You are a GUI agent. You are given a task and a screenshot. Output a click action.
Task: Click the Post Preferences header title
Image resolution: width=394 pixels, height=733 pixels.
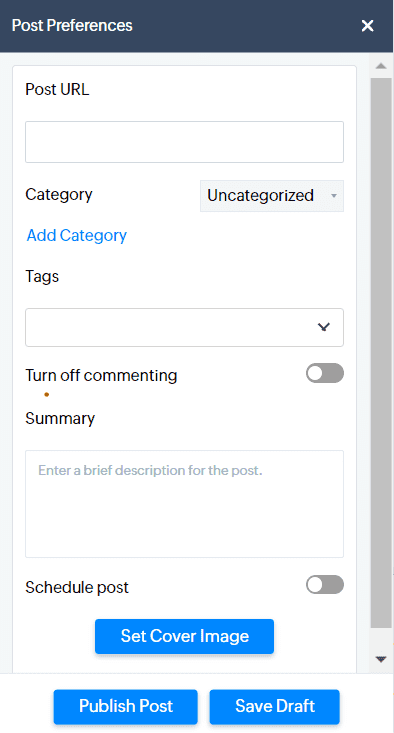coord(72,26)
